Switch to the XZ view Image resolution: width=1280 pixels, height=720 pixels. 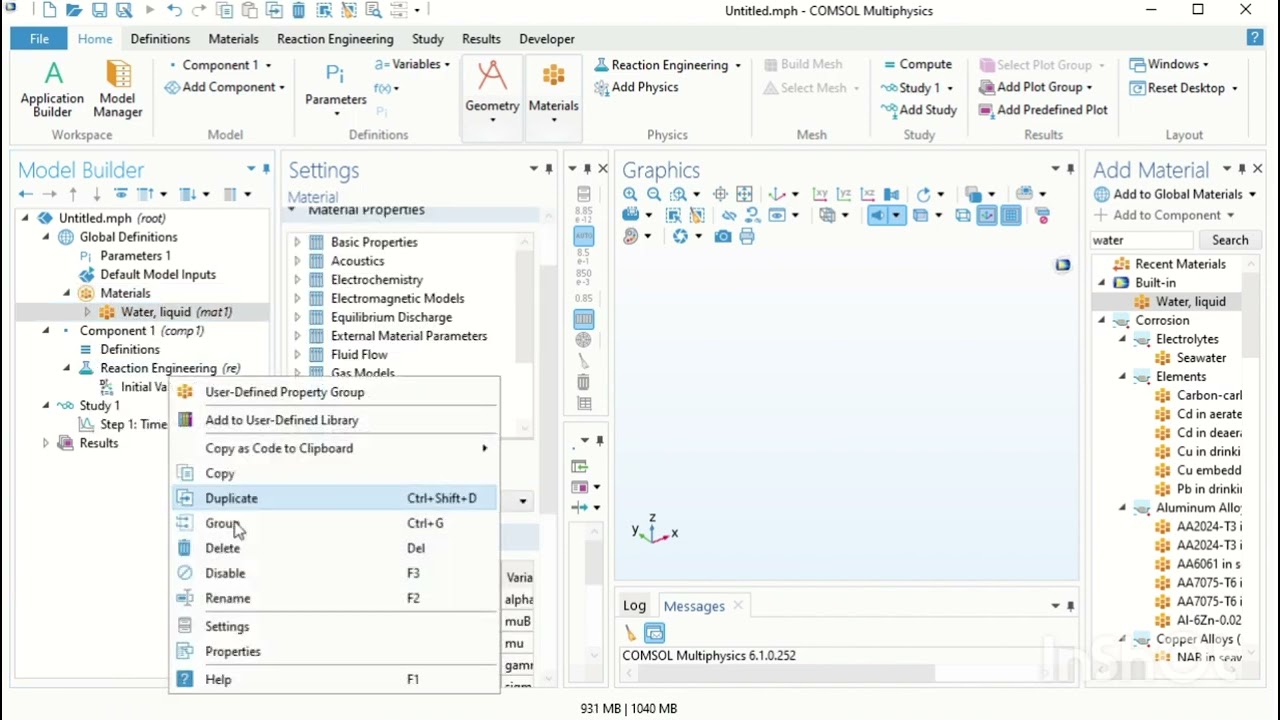click(867, 194)
